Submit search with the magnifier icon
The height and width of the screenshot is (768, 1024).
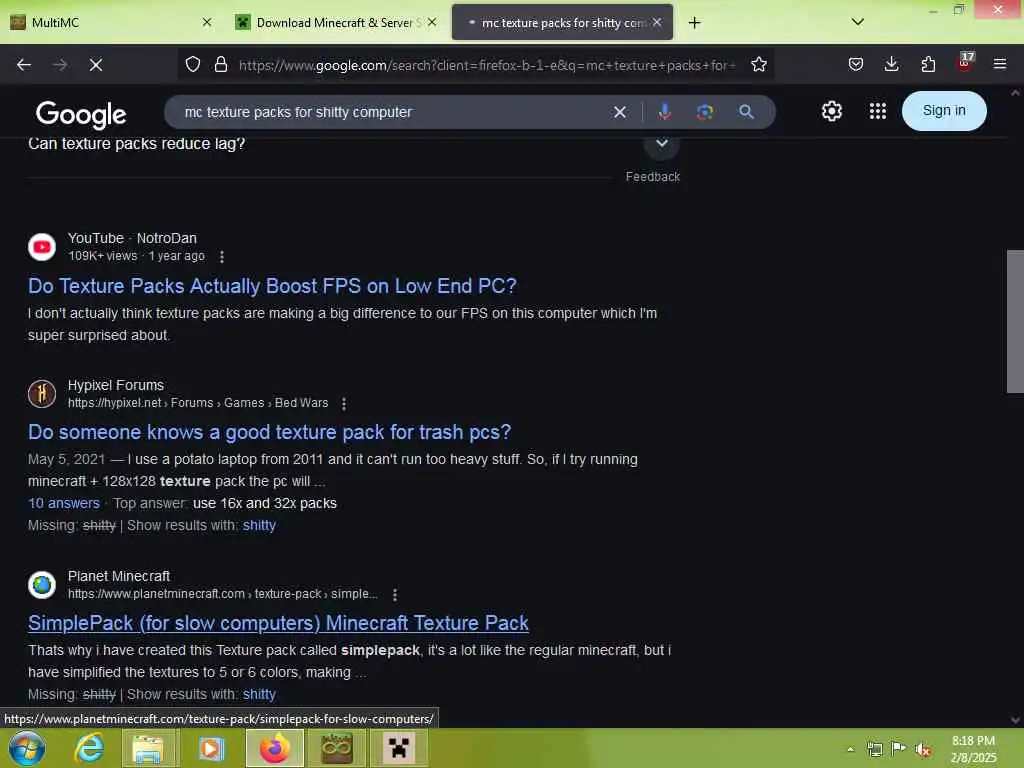(746, 112)
